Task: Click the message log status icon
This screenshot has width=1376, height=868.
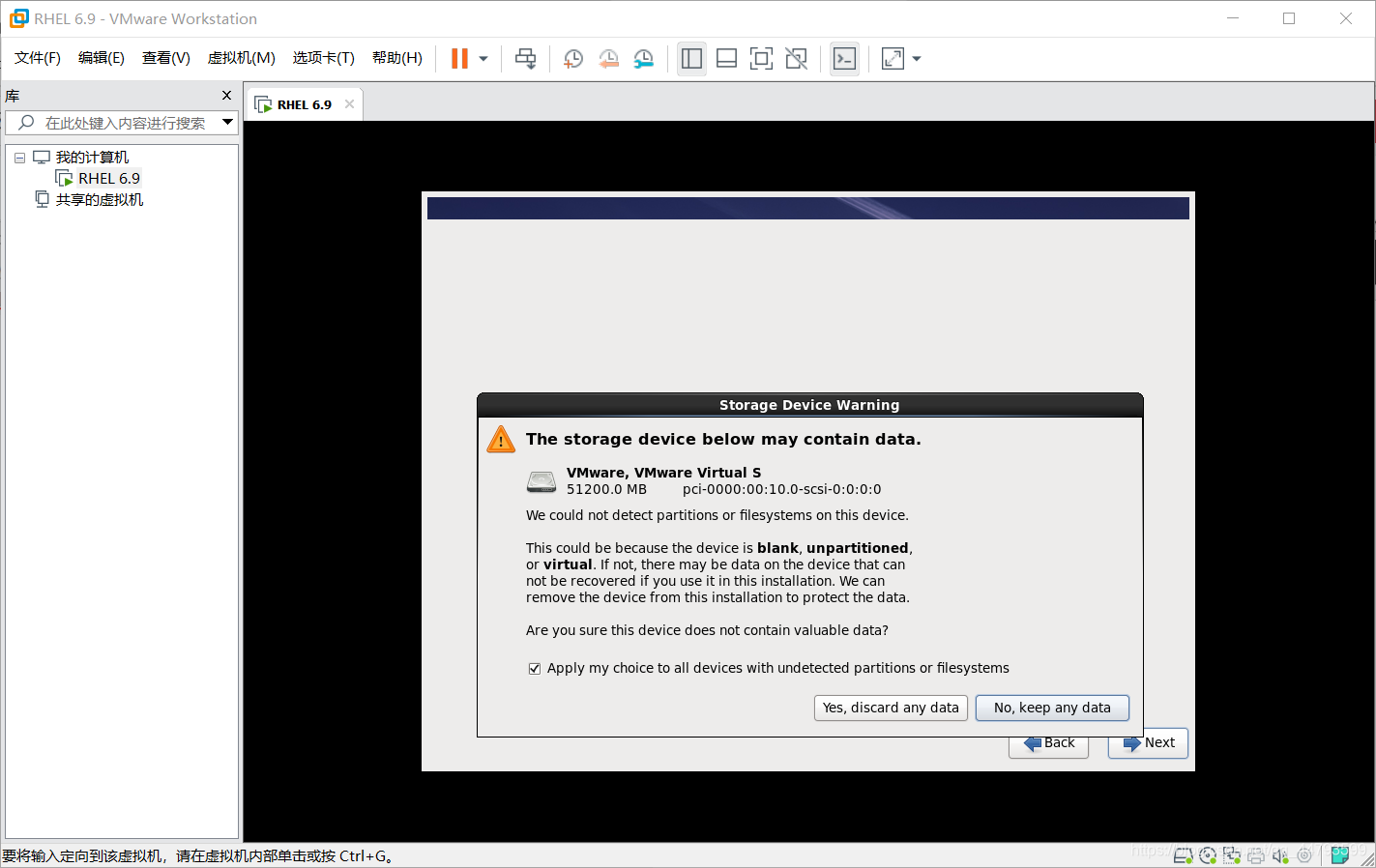Action: 1340,854
